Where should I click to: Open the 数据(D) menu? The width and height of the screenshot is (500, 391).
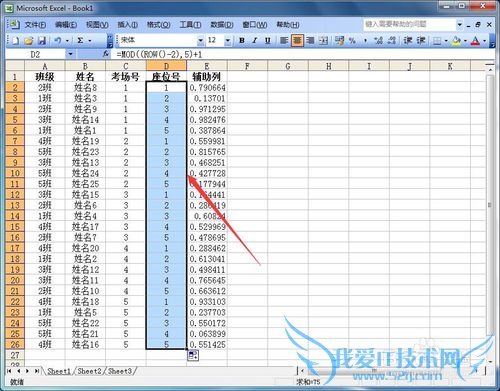click(x=222, y=25)
